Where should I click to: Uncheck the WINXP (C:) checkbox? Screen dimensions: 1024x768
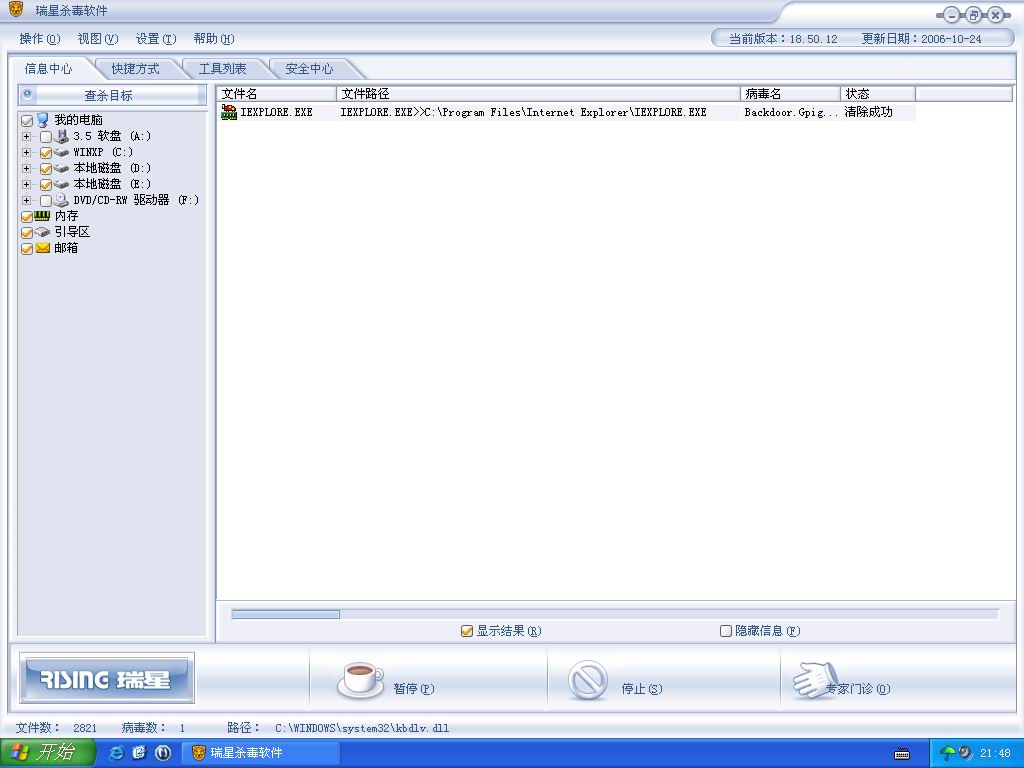(x=46, y=153)
